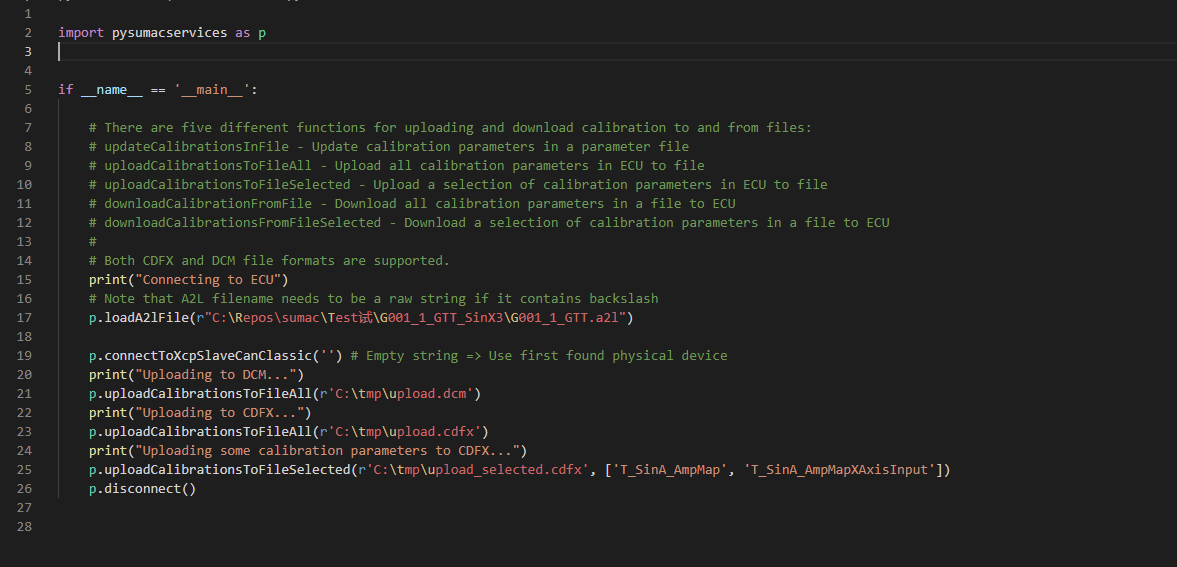Click line number 17 in the gutter
This screenshot has width=1177, height=567.
click(24, 318)
